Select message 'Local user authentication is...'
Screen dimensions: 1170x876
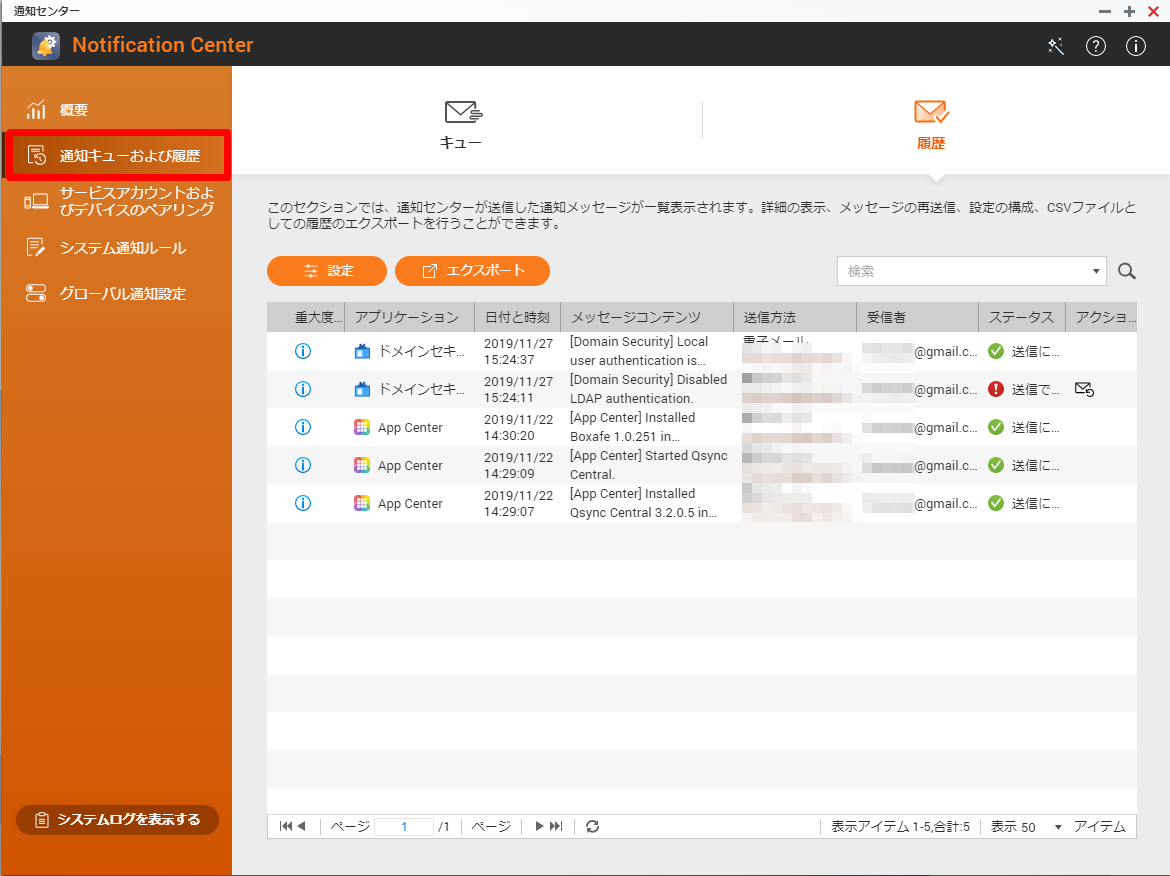click(x=639, y=351)
